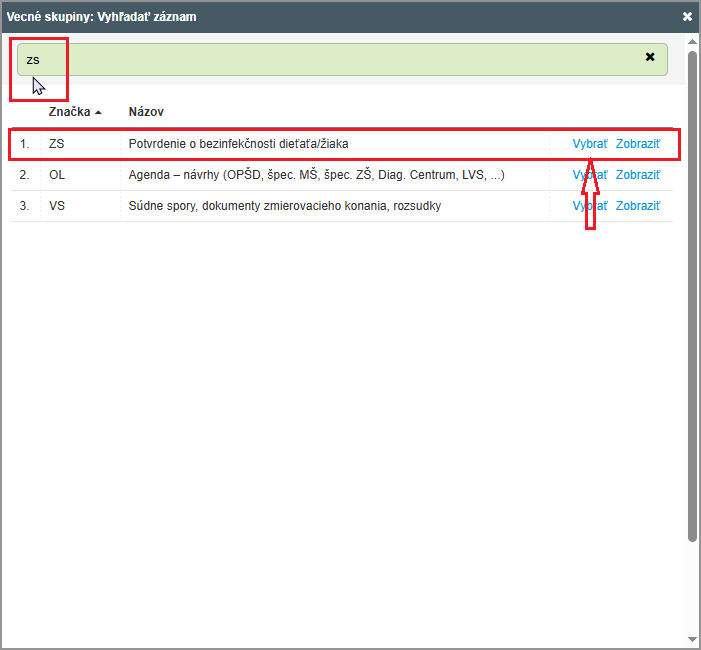View the VS record via Zobraziť
Image resolution: width=701 pixels, height=650 pixels.
637,206
